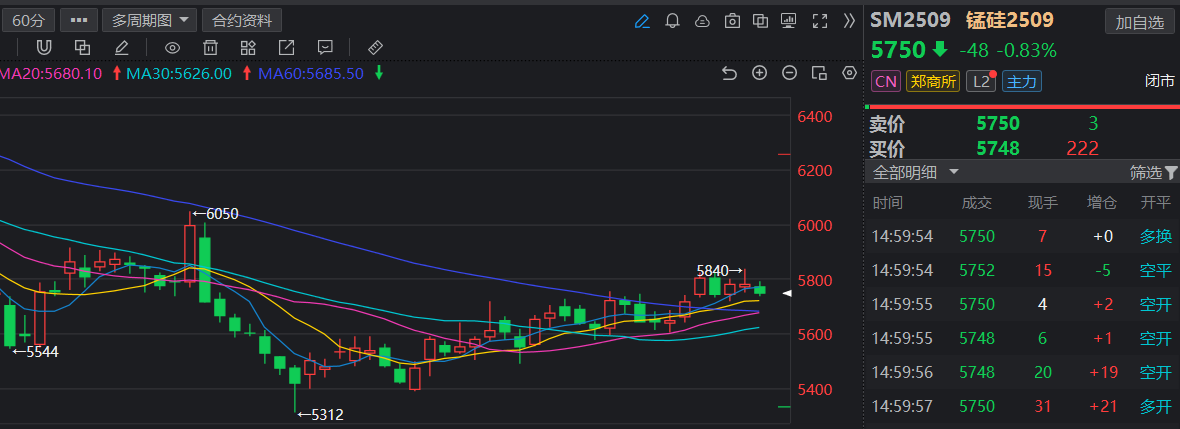
Task: Collapse side panel with double chevron
Action: pos(849,20)
